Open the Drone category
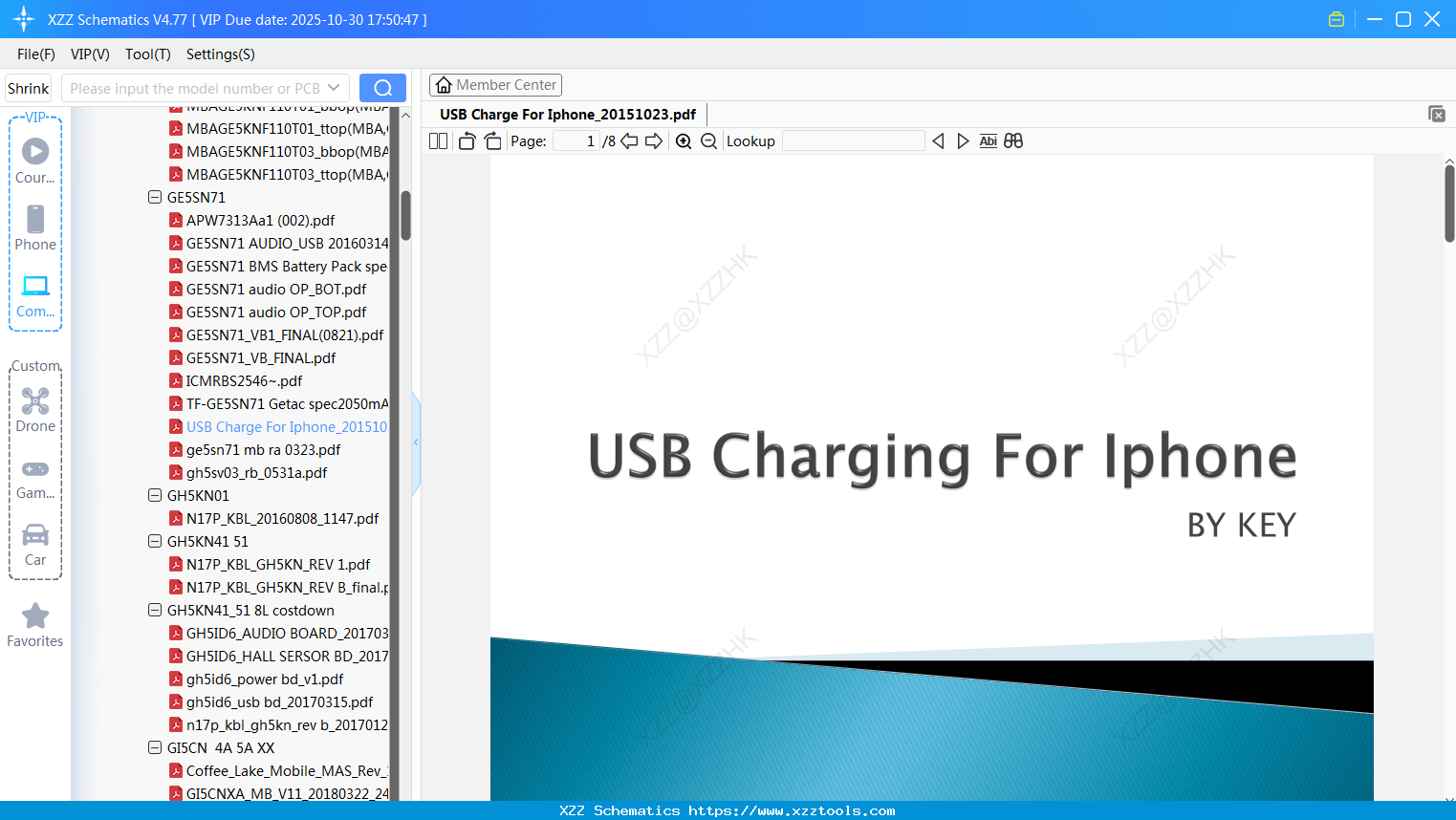 (x=35, y=410)
